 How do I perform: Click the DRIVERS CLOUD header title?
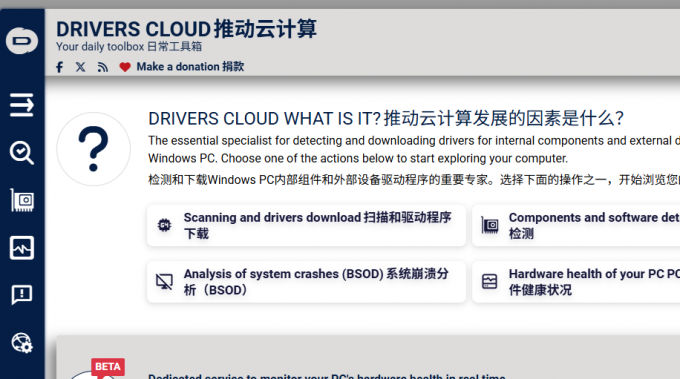186,29
